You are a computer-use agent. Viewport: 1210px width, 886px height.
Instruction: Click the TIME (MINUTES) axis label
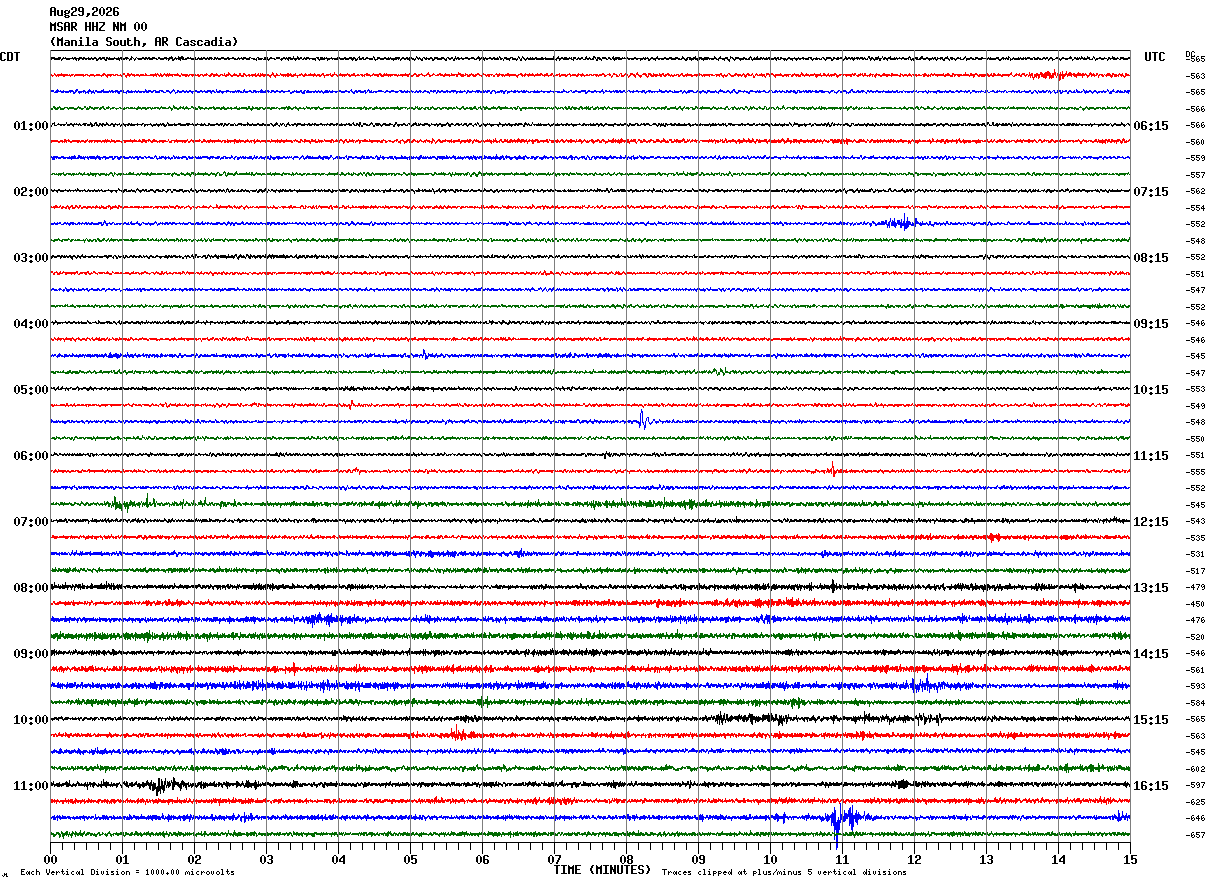coord(602,870)
